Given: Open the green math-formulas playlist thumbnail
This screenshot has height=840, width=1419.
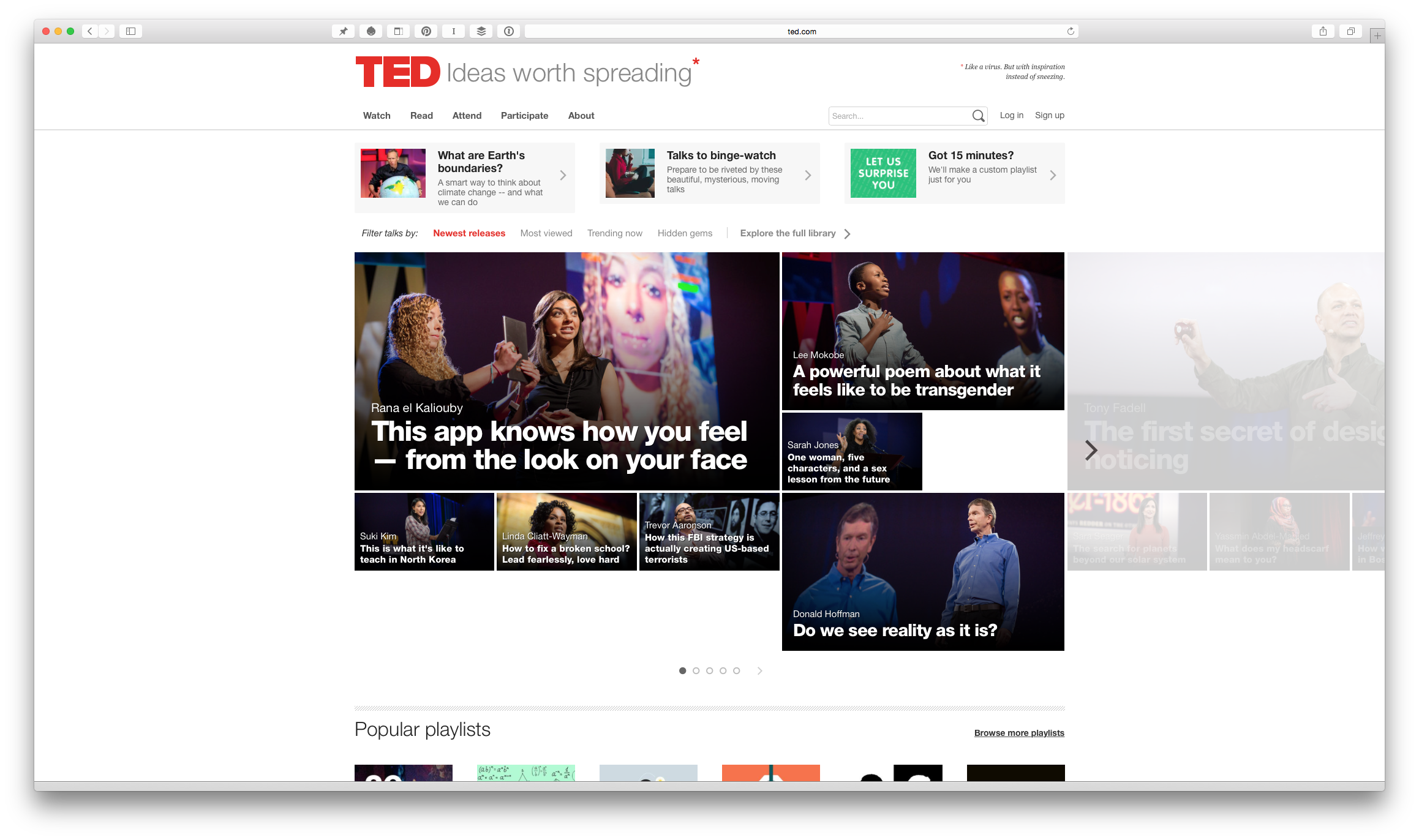Looking at the screenshot, I should tap(525, 773).
